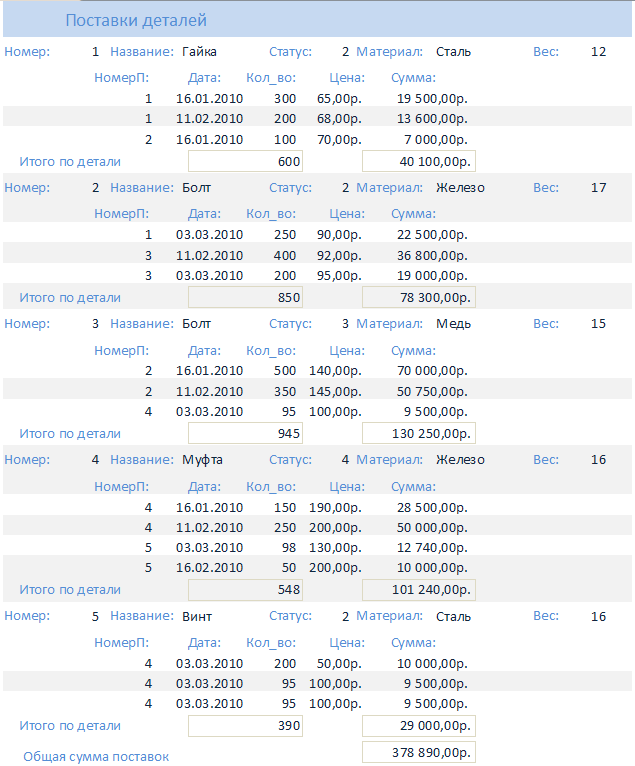Click the total sum field 130 250,00р.
This screenshot has width=635, height=766.
pos(418,433)
